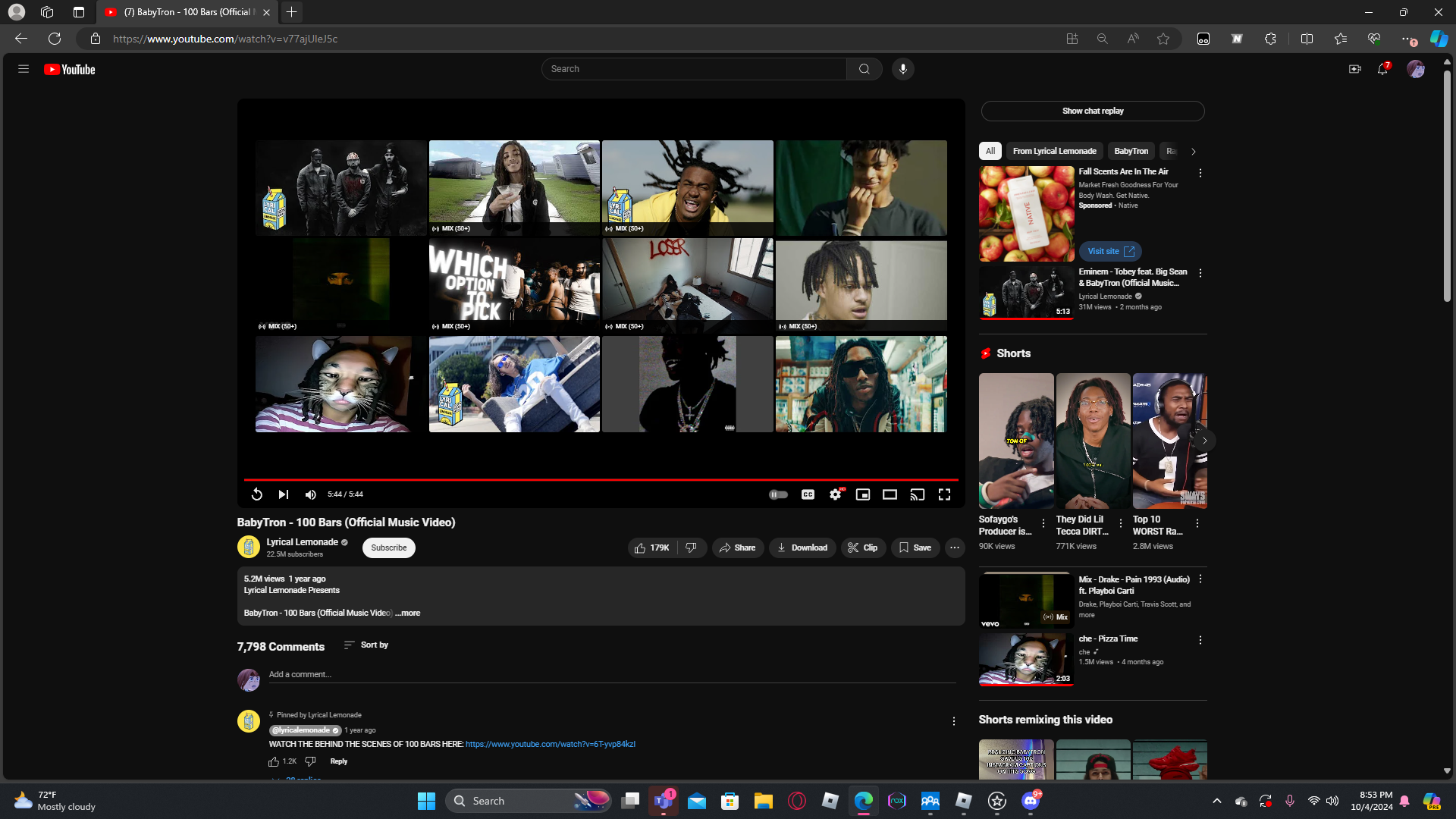Open a new browser tab
The width and height of the screenshot is (1456, 819).
pyautogui.click(x=291, y=12)
